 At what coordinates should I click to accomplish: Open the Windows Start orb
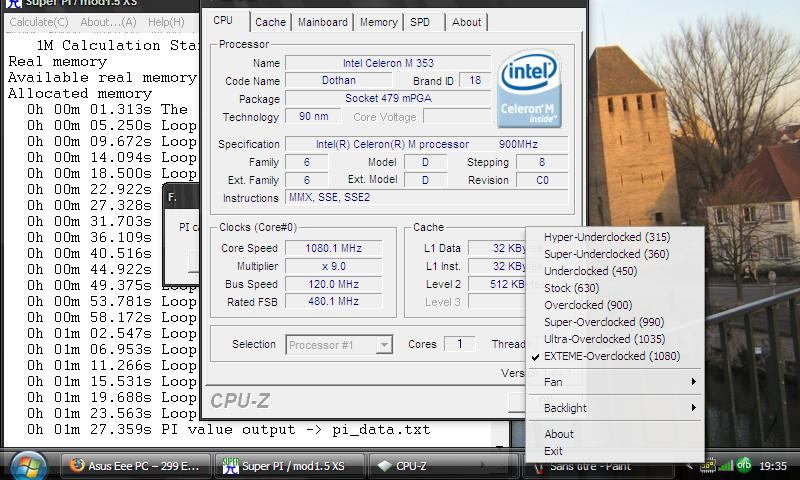click(x=29, y=466)
